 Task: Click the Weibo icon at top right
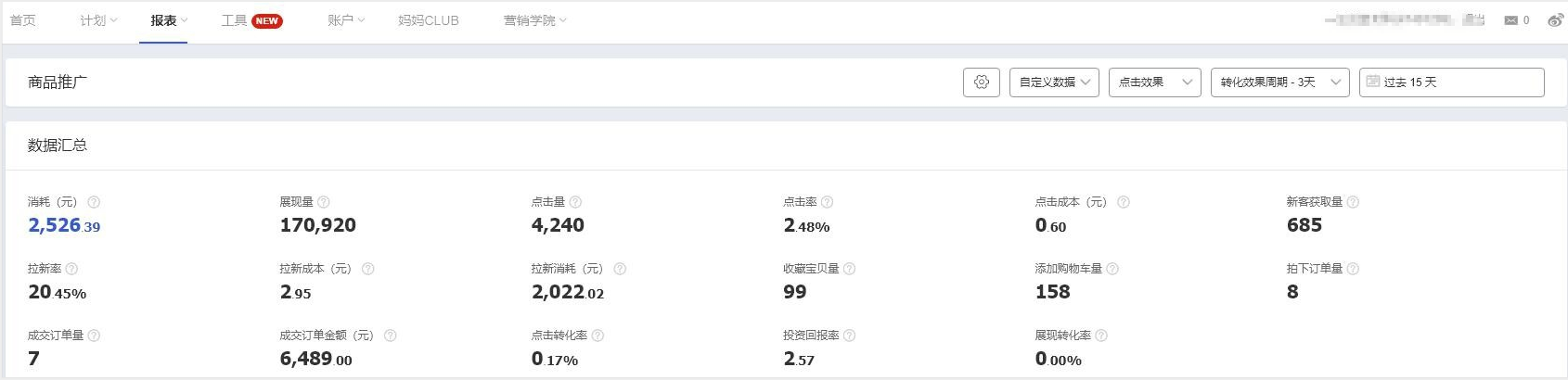point(1556,20)
